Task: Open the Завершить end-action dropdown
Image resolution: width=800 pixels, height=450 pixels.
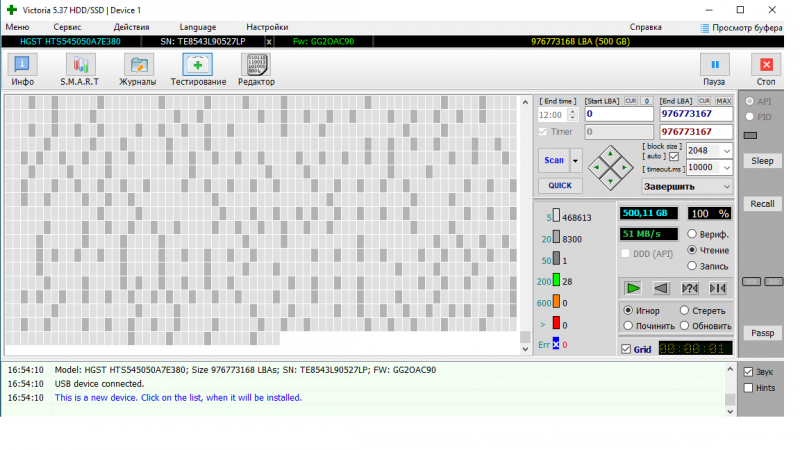Action: coord(726,186)
